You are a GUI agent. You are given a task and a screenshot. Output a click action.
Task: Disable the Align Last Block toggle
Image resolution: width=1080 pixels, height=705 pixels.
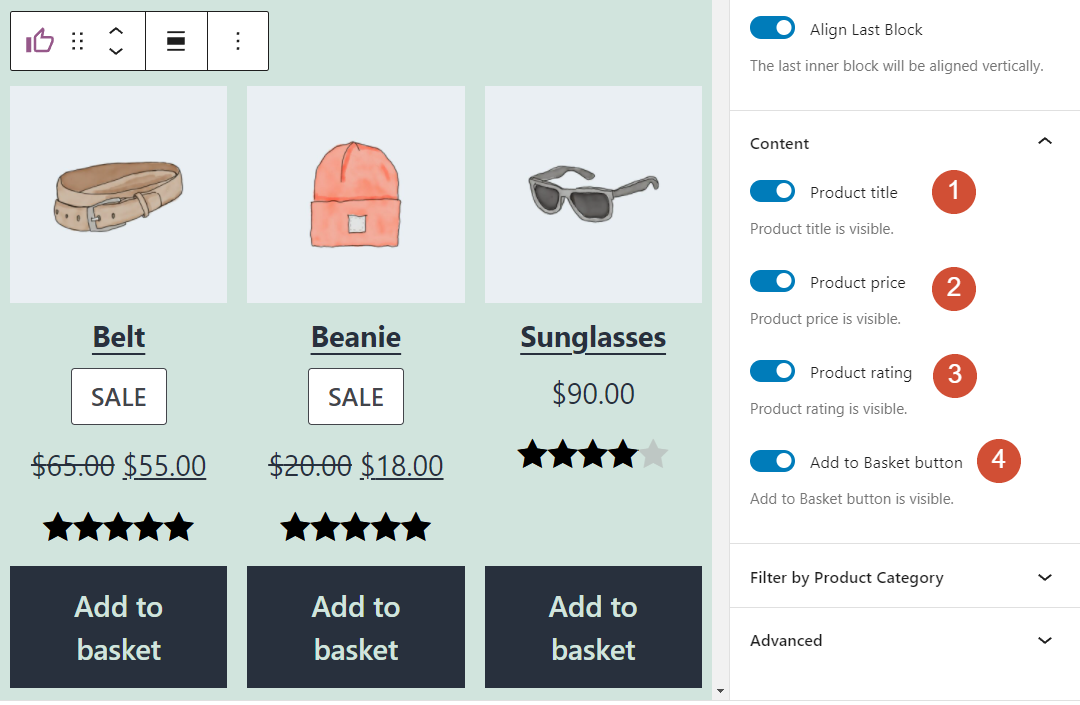pyautogui.click(x=772, y=28)
